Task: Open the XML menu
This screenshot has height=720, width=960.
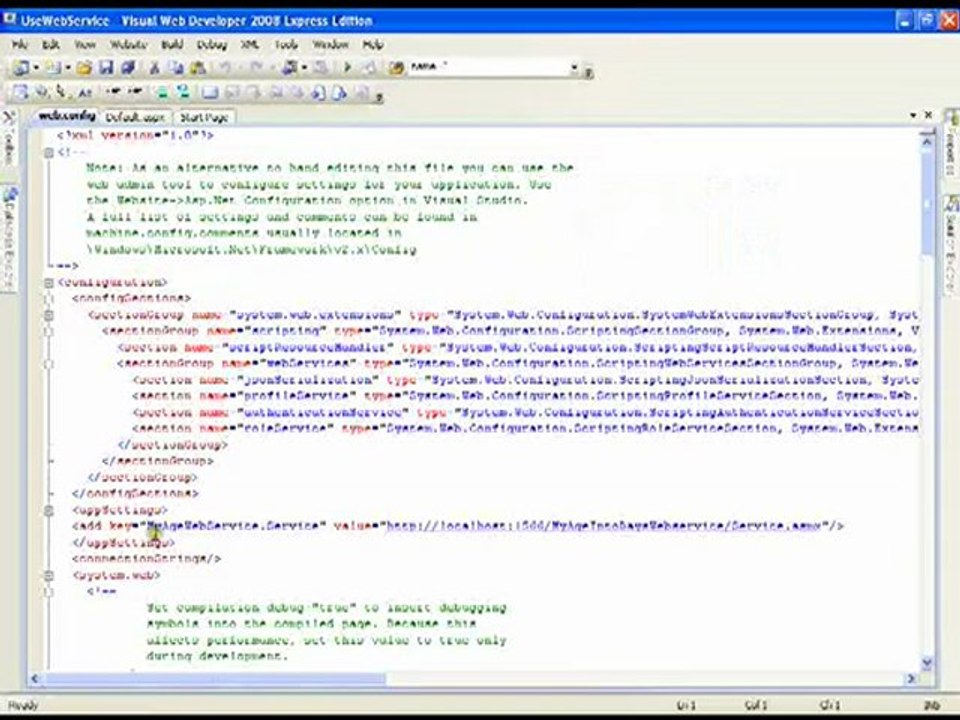Action: (x=249, y=45)
